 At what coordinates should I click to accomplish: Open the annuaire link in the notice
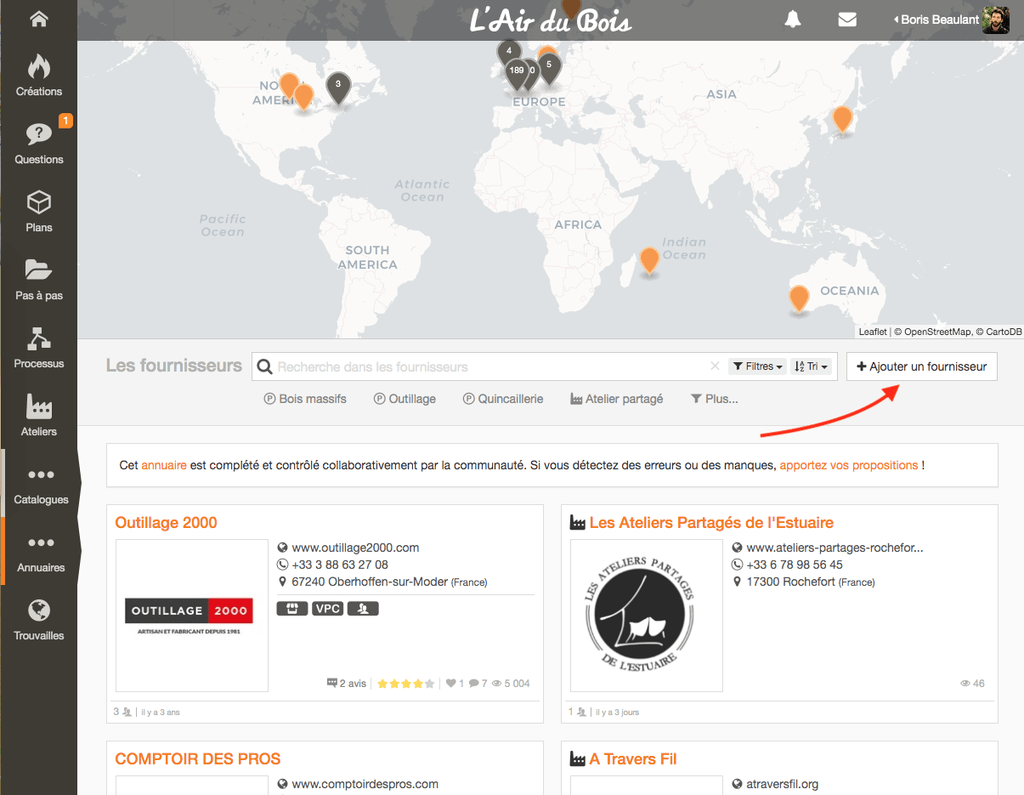164,465
